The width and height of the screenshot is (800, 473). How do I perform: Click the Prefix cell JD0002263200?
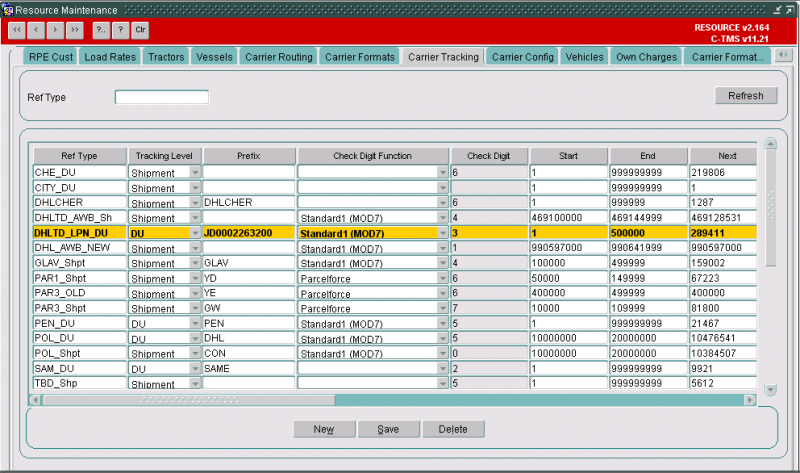(x=249, y=233)
